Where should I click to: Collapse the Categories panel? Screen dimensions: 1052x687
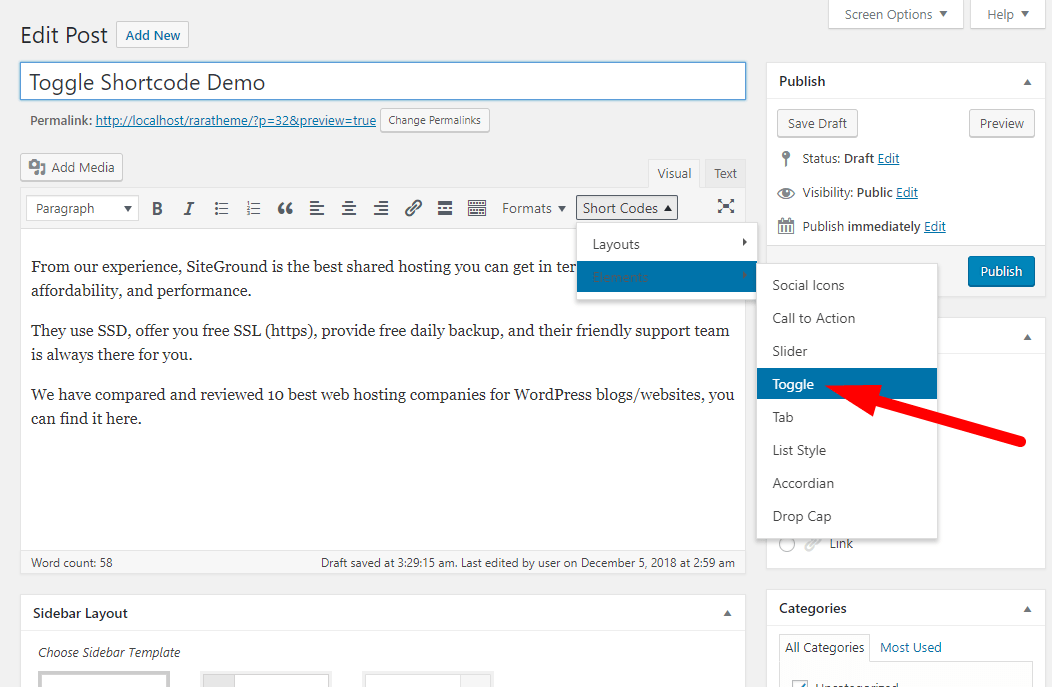click(x=1027, y=608)
